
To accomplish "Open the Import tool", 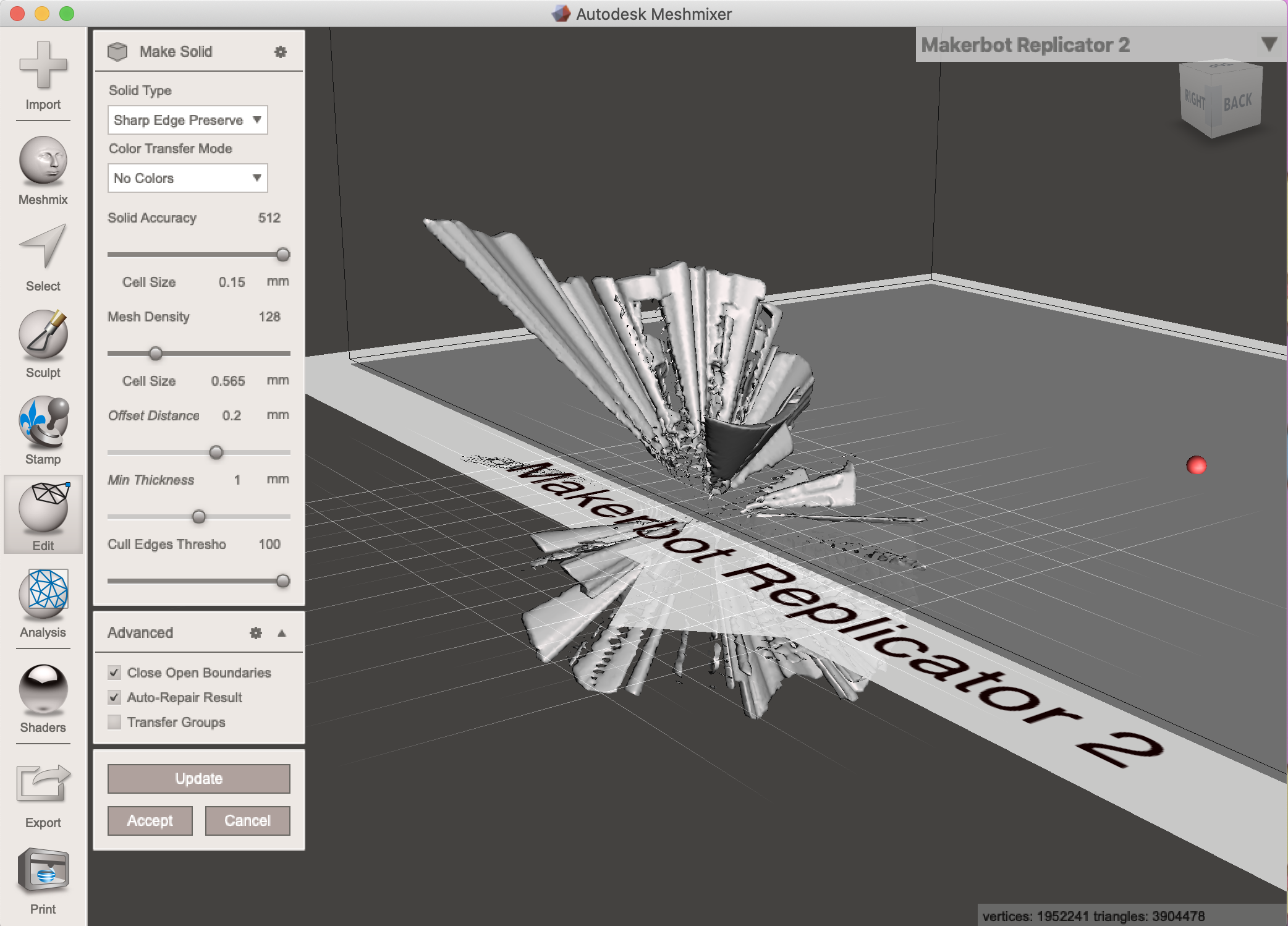I will [43, 74].
